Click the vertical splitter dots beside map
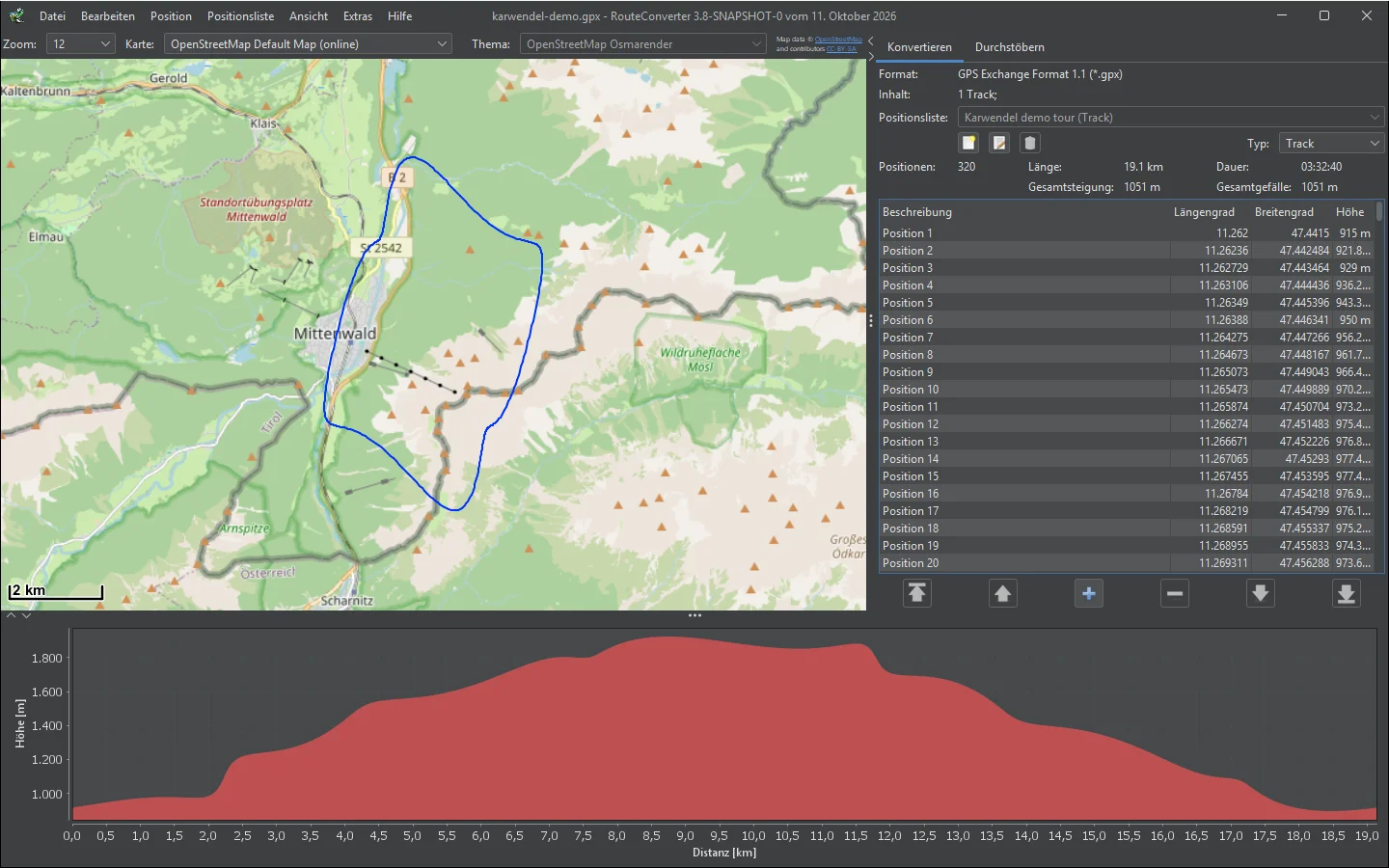The image size is (1389, 868). pyautogui.click(x=871, y=321)
